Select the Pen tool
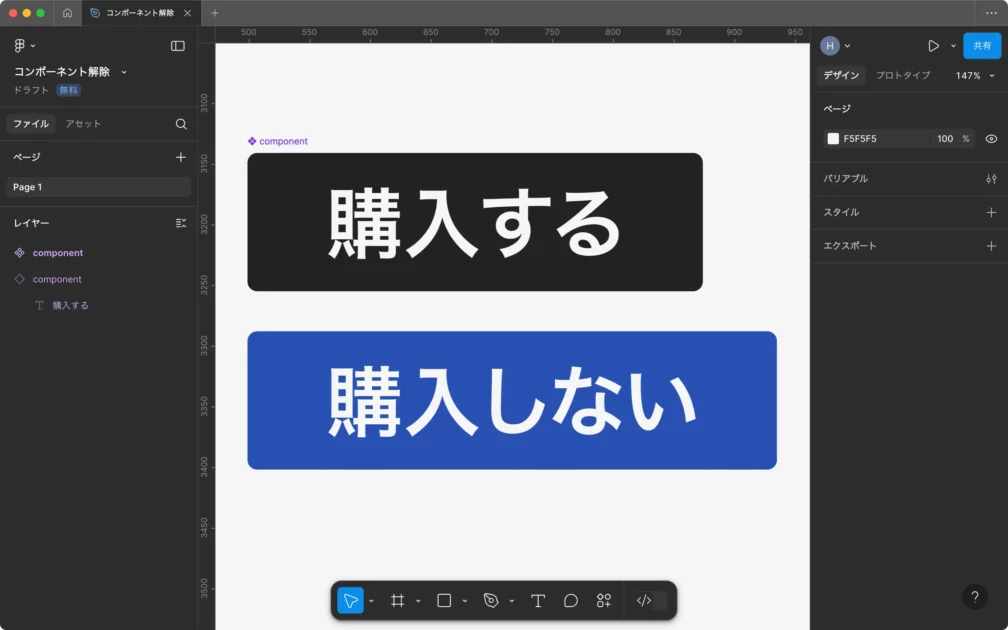The height and width of the screenshot is (630, 1008). tap(490, 601)
